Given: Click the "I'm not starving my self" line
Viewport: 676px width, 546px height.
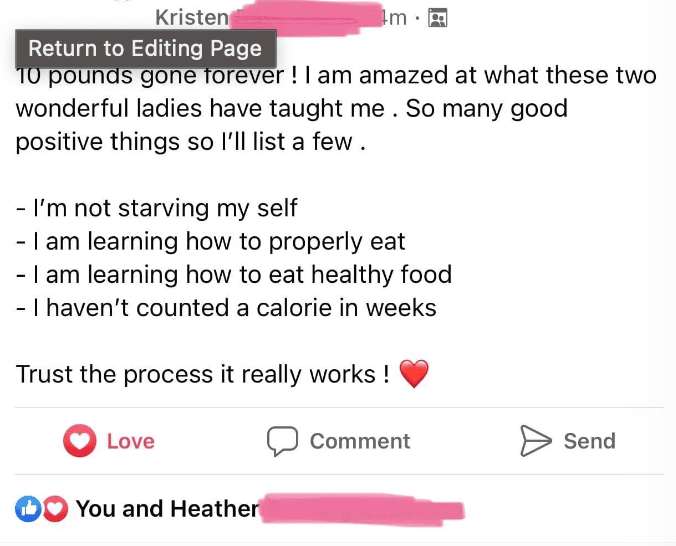Looking at the screenshot, I should [157, 208].
